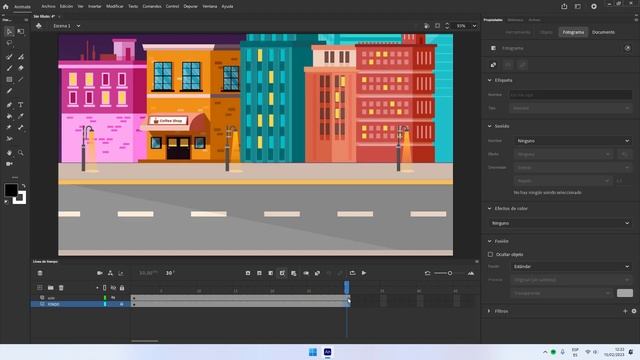Viewport: 640px width, 360px height.
Task: Select the Camera tool in toolbox
Action: pyautogui.click(x=9, y=164)
